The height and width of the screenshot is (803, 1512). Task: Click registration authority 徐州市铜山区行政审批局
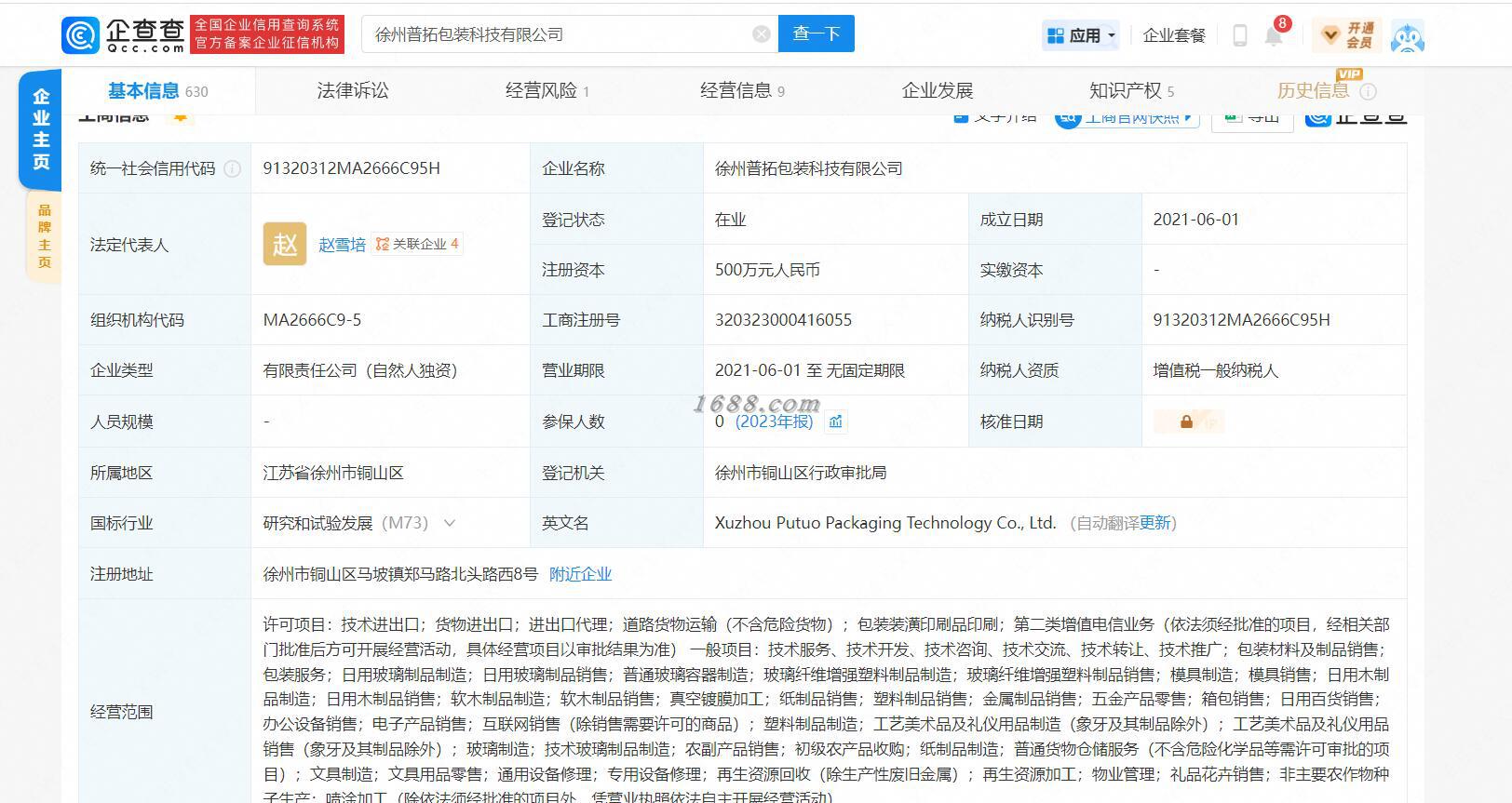click(801, 473)
